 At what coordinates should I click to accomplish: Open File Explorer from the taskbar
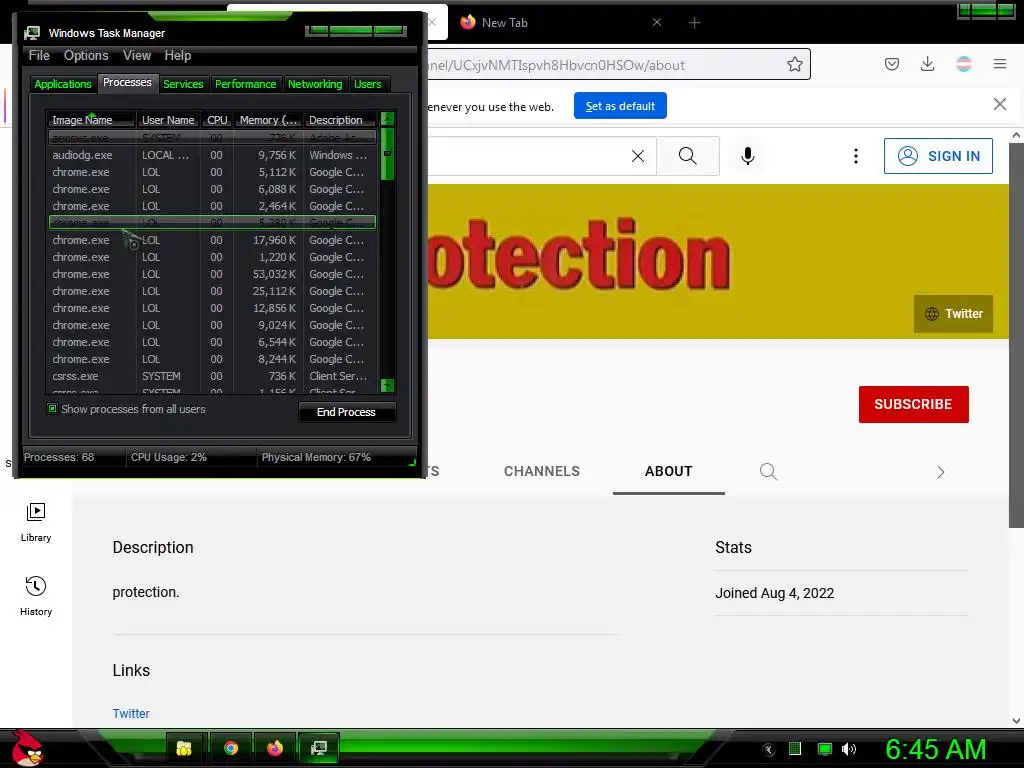(184, 748)
